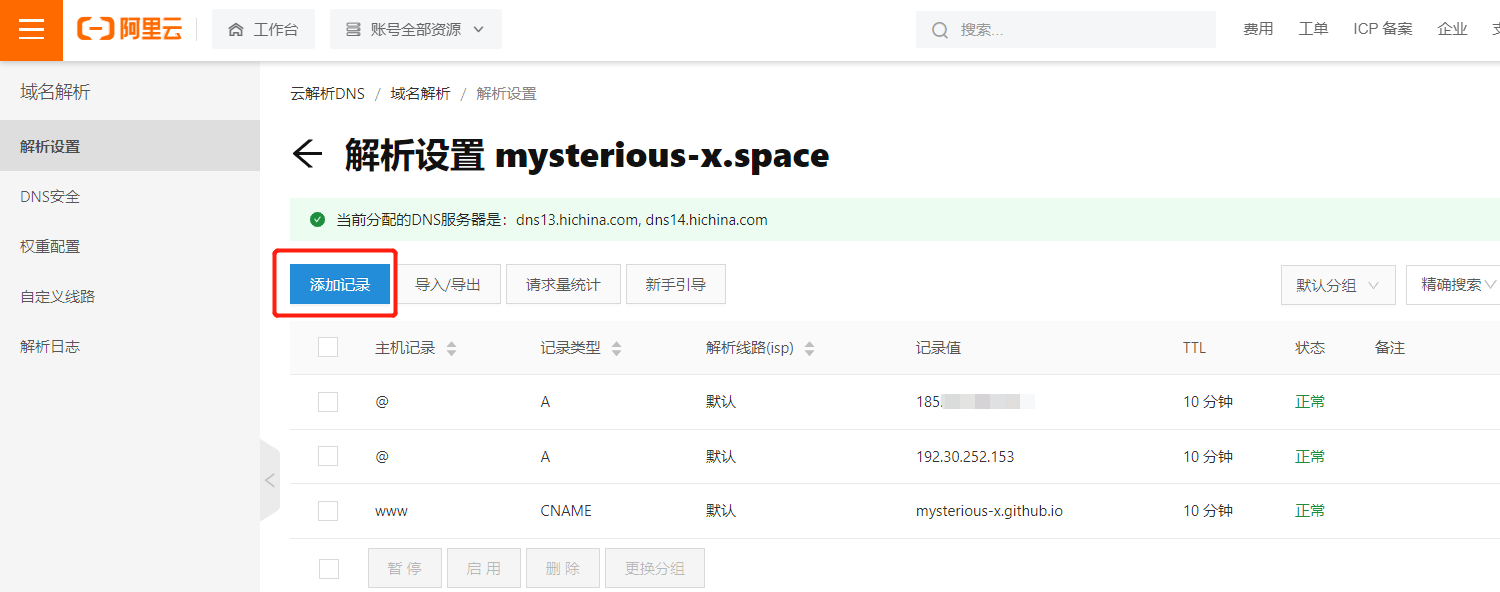Collapse the left sidebar with the chevron handle
Screen dimensions: 1500x592
tap(269, 480)
